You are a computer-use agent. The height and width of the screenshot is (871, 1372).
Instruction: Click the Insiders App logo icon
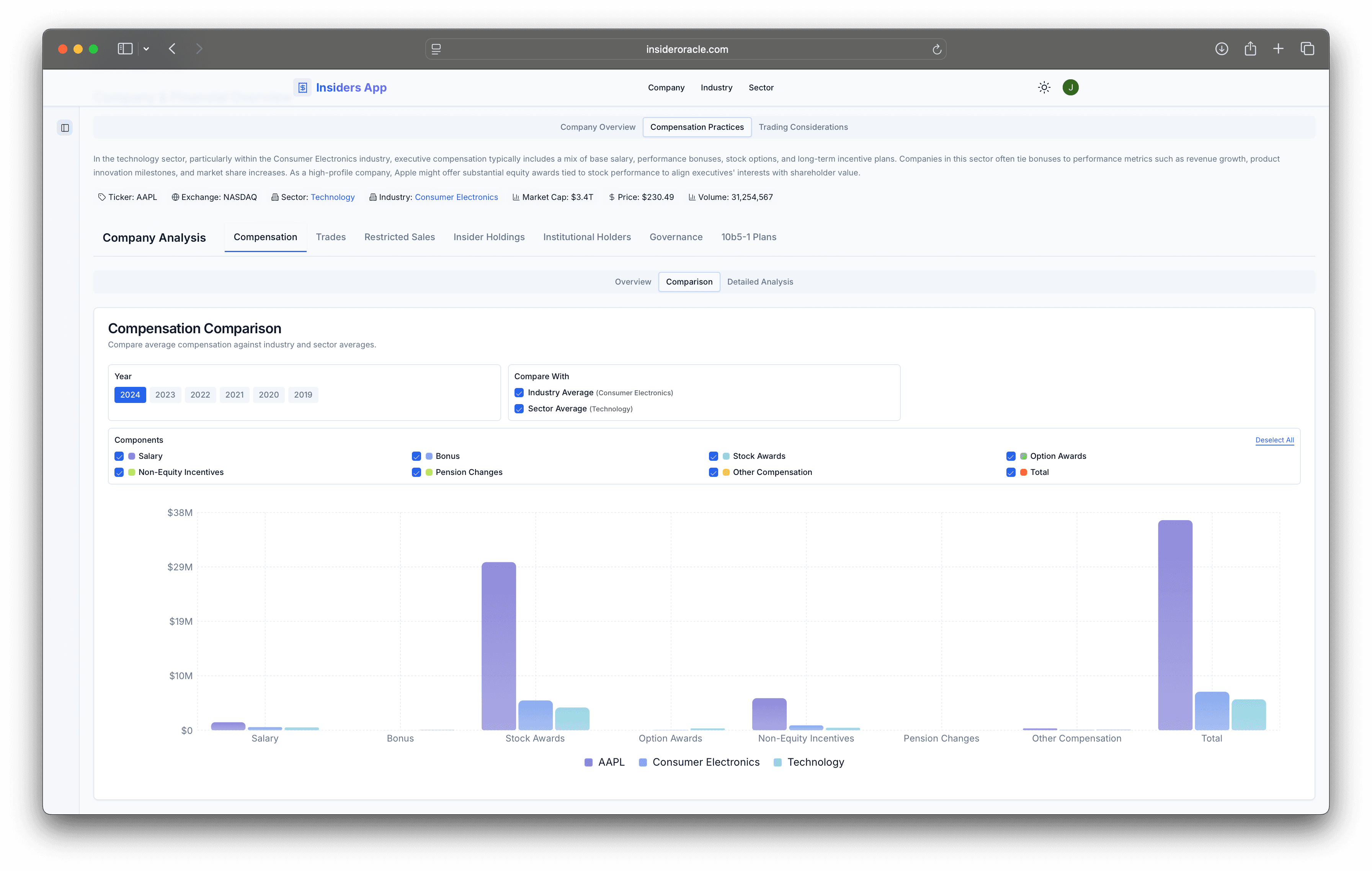pyautogui.click(x=302, y=87)
